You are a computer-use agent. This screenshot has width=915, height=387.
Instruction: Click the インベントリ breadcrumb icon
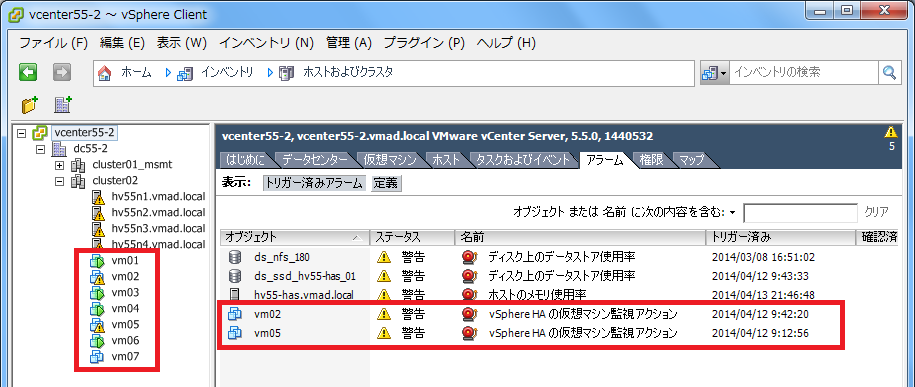[184, 73]
